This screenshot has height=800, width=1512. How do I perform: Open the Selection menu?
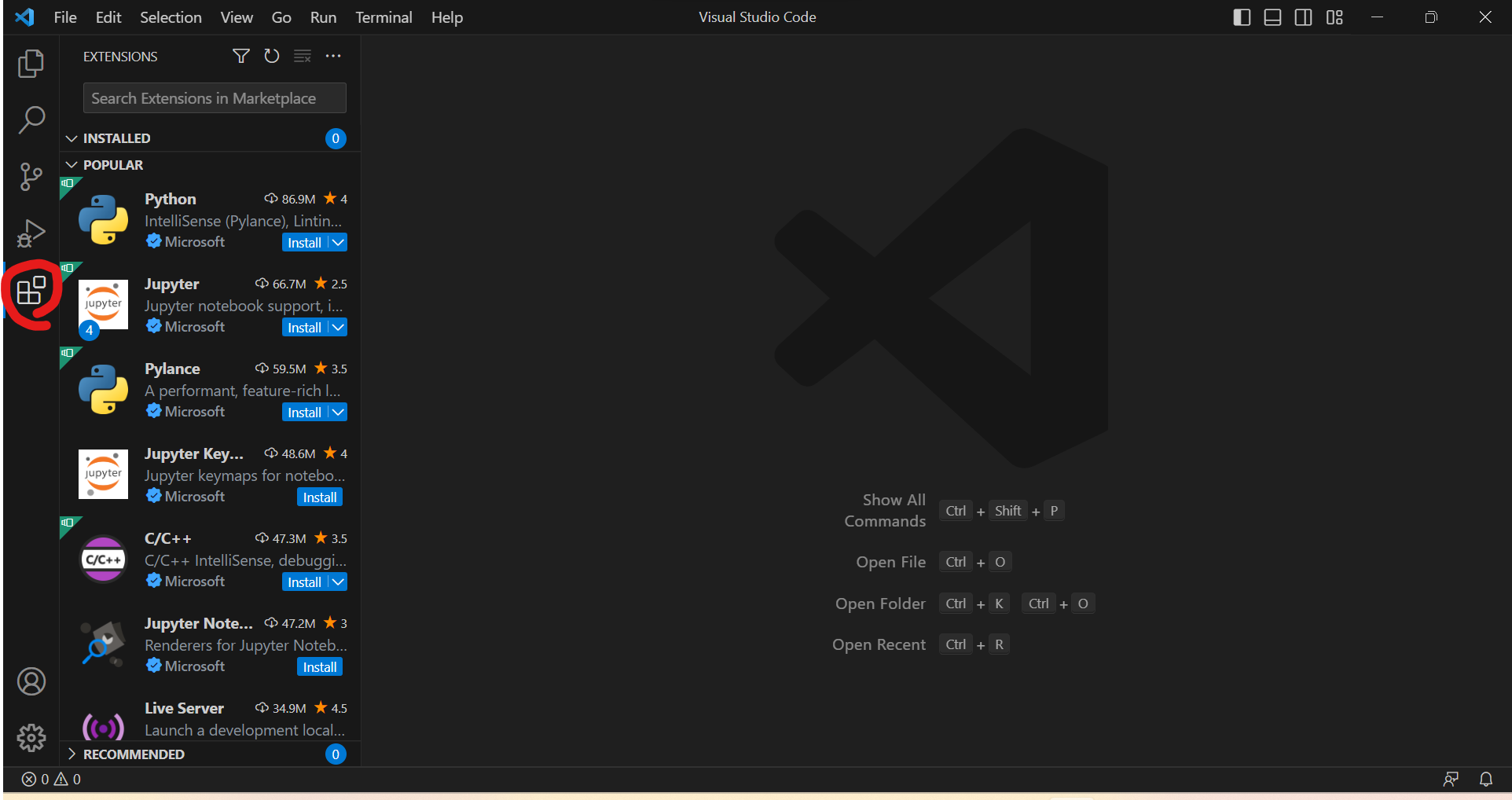171,17
